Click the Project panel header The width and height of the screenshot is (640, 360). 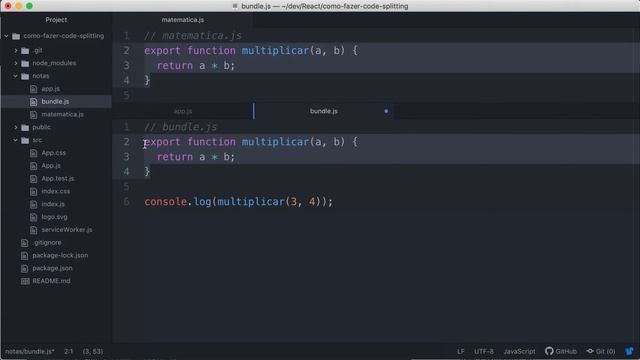point(56,20)
